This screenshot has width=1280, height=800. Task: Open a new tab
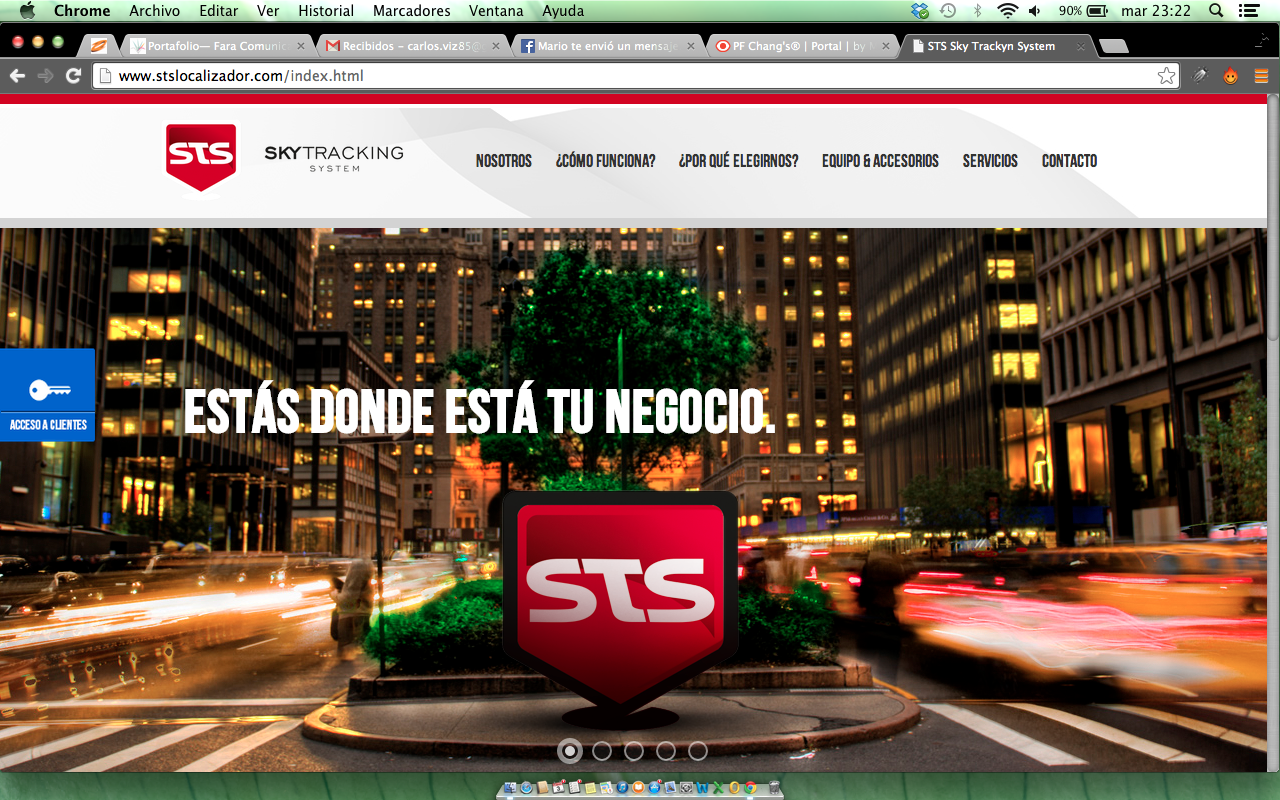click(x=1113, y=46)
